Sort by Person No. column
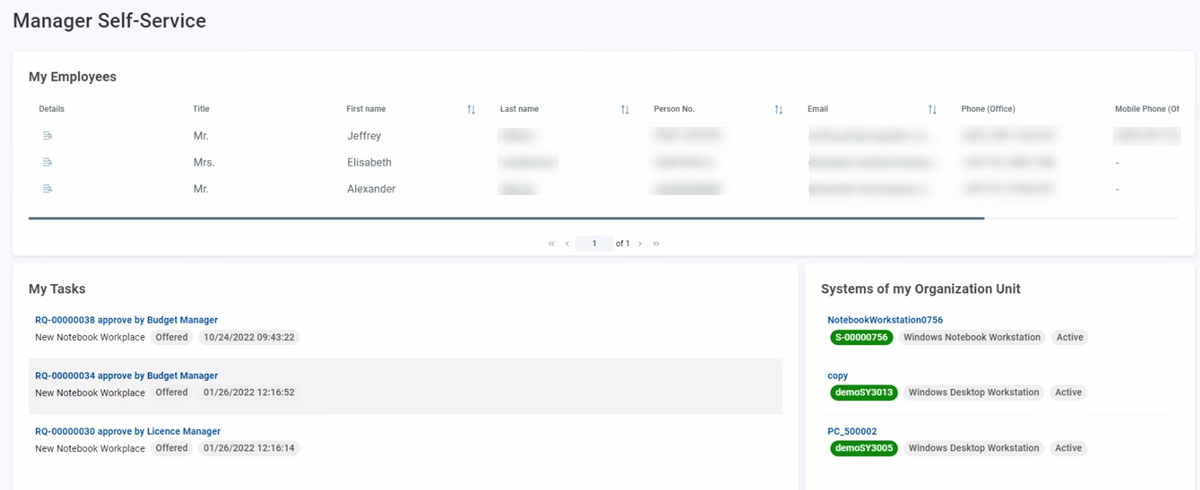The image size is (1200, 490). point(778,109)
